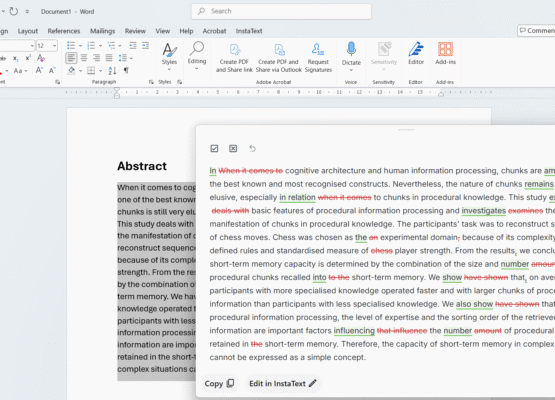This screenshot has height=400, width=555.
Task: Click the first-line indent ruler marker
Action: [x=117, y=90]
